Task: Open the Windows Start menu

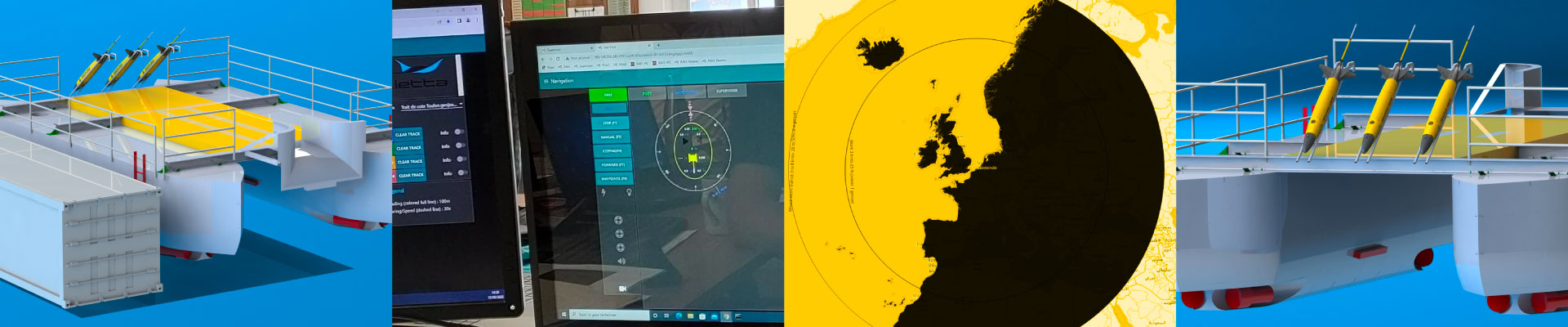Action: (x=563, y=314)
